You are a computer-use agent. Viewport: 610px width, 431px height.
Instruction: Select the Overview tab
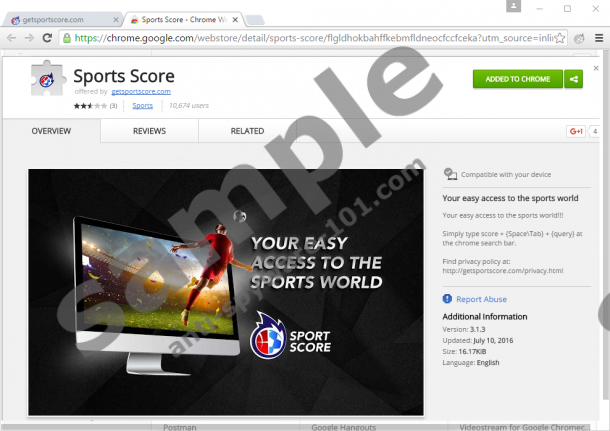pos(51,131)
